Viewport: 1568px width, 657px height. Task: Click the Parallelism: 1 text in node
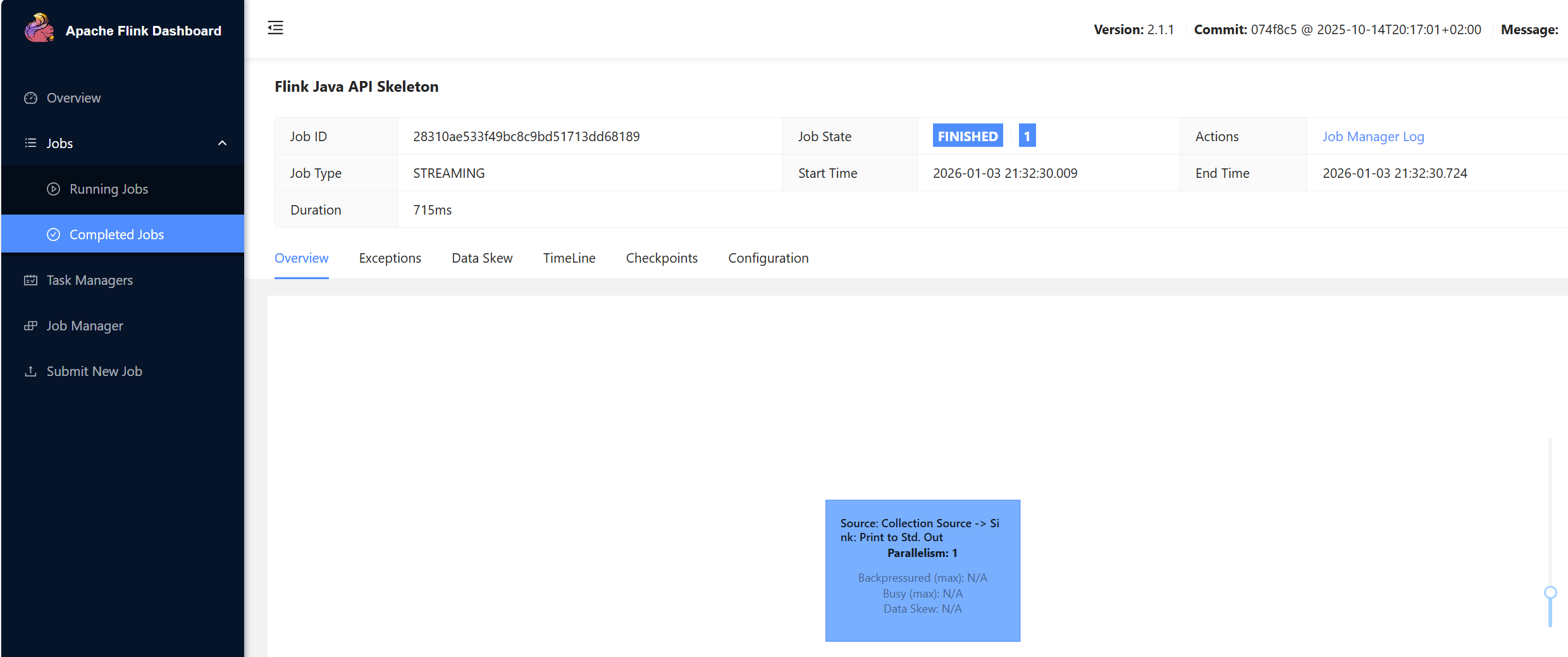pyautogui.click(x=922, y=553)
